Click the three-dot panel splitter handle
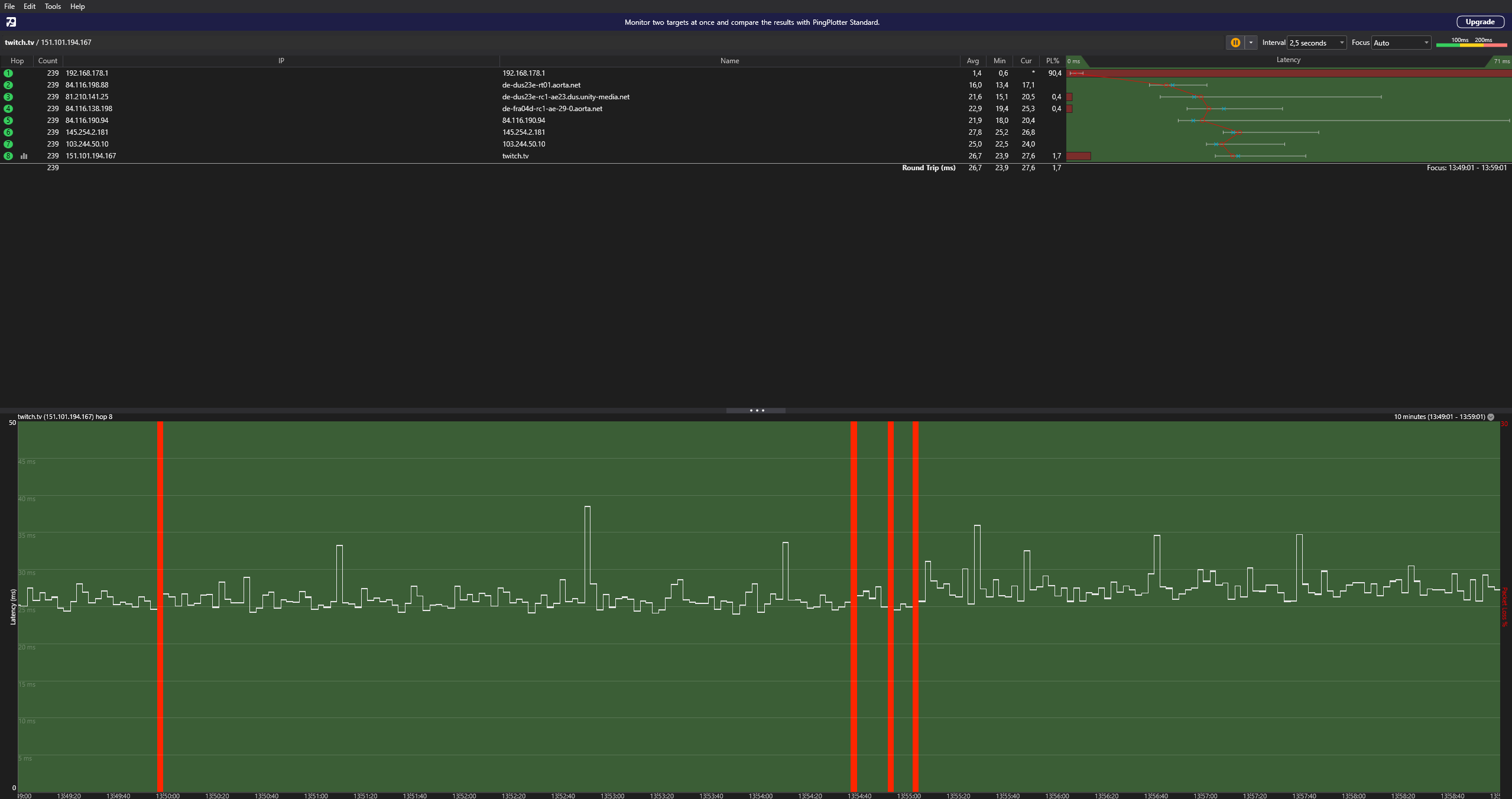 click(x=756, y=411)
